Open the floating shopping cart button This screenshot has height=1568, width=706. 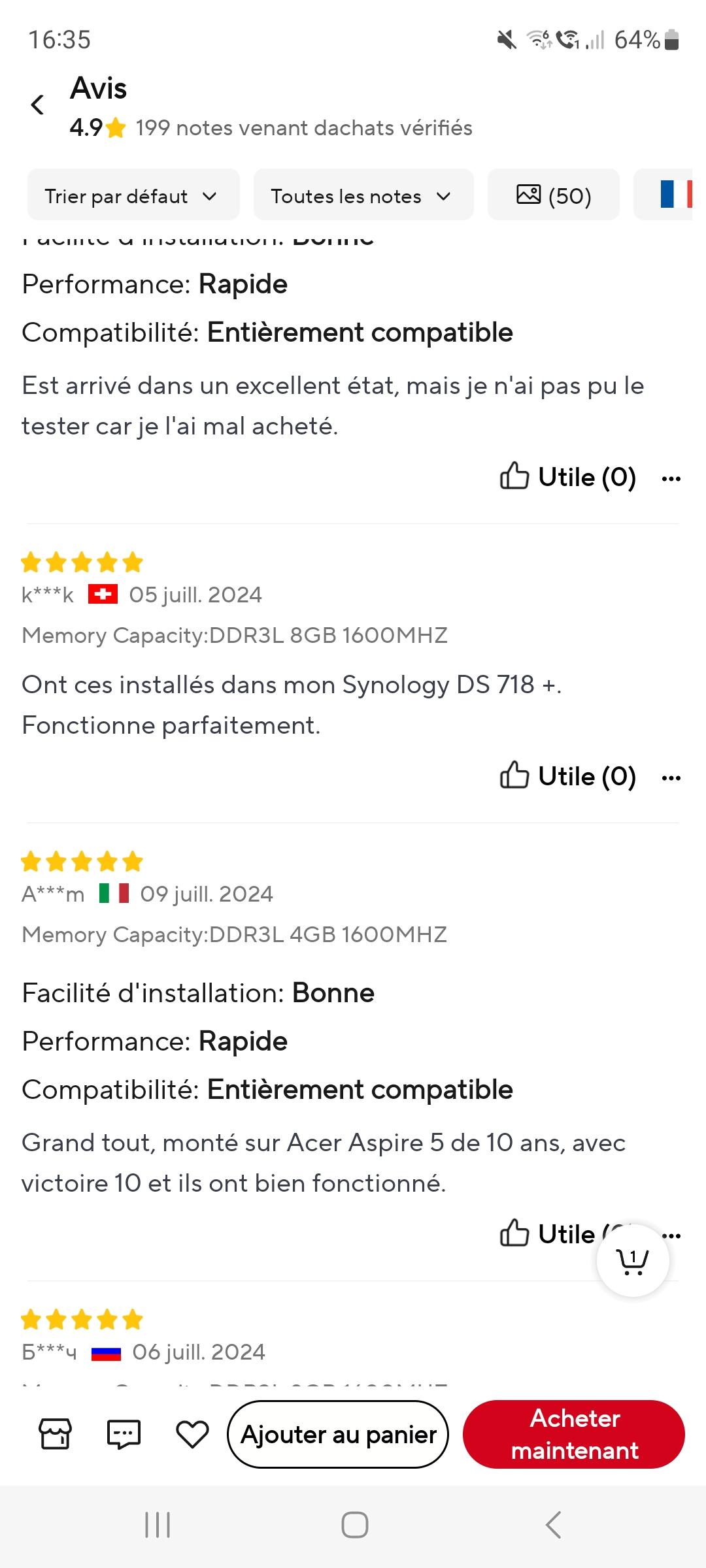[632, 1260]
